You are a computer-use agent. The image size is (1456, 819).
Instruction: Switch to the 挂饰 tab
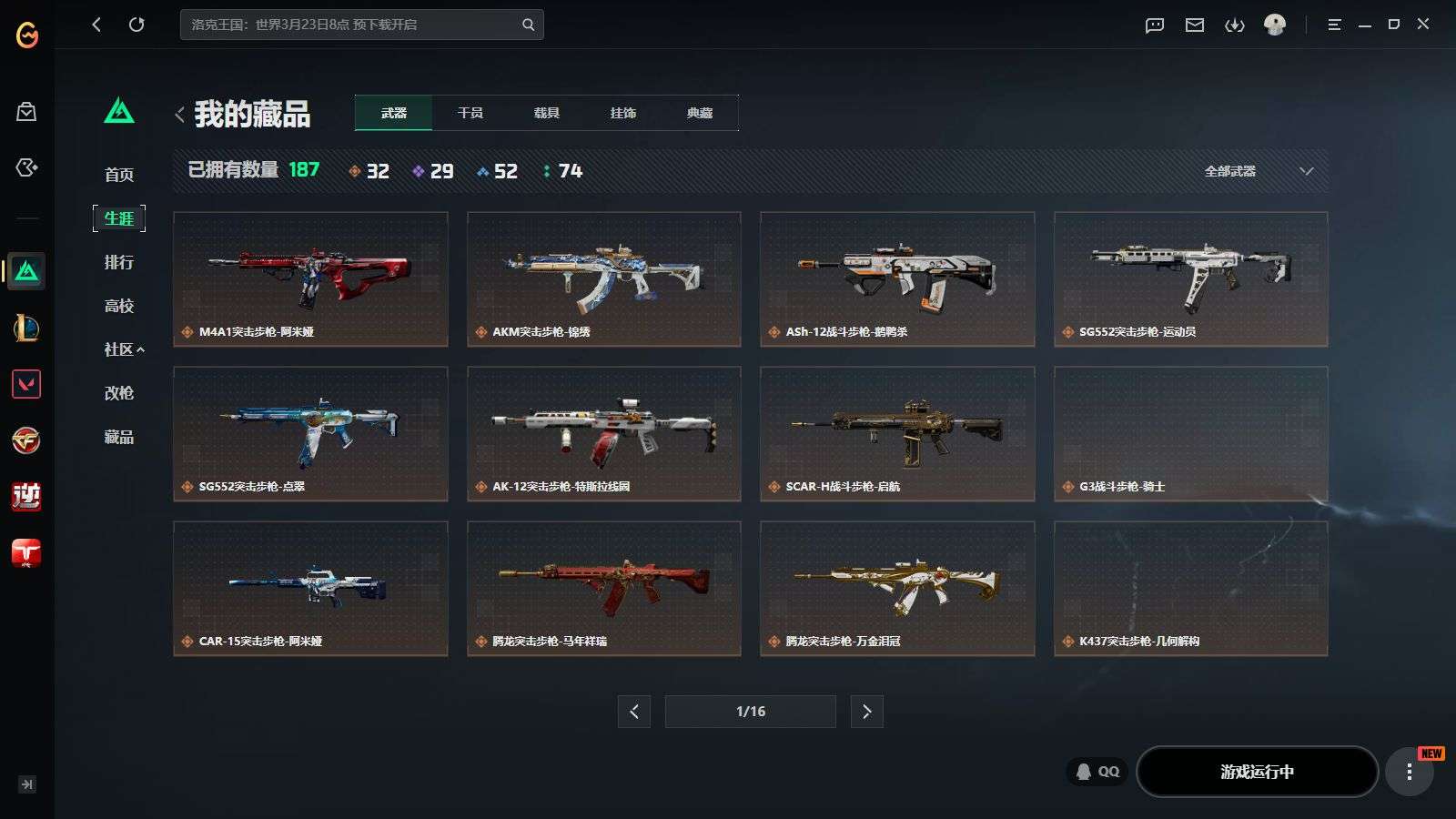coord(623,113)
